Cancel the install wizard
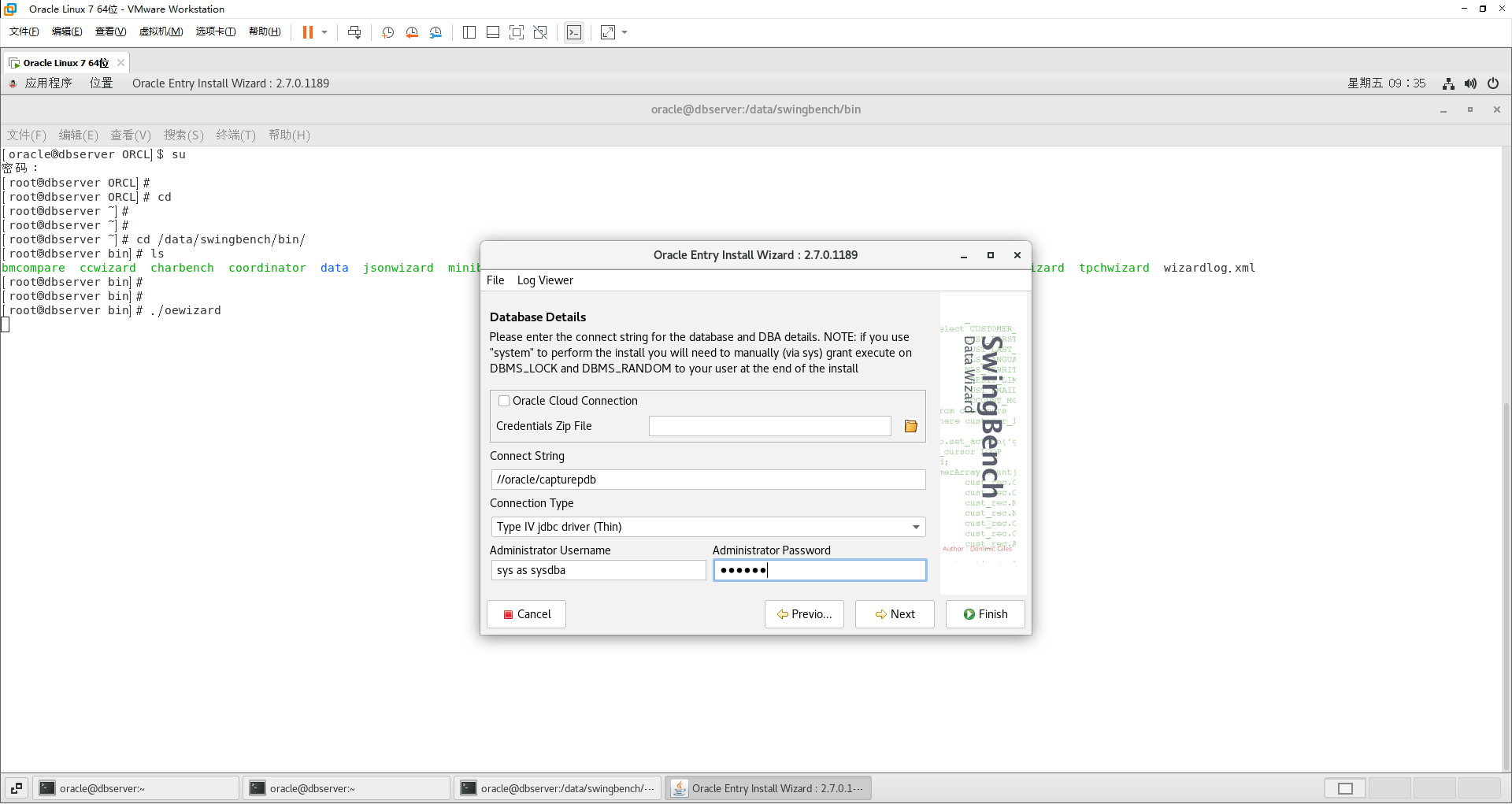This screenshot has height=804, width=1512. pyautogui.click(x=526, y=614)
